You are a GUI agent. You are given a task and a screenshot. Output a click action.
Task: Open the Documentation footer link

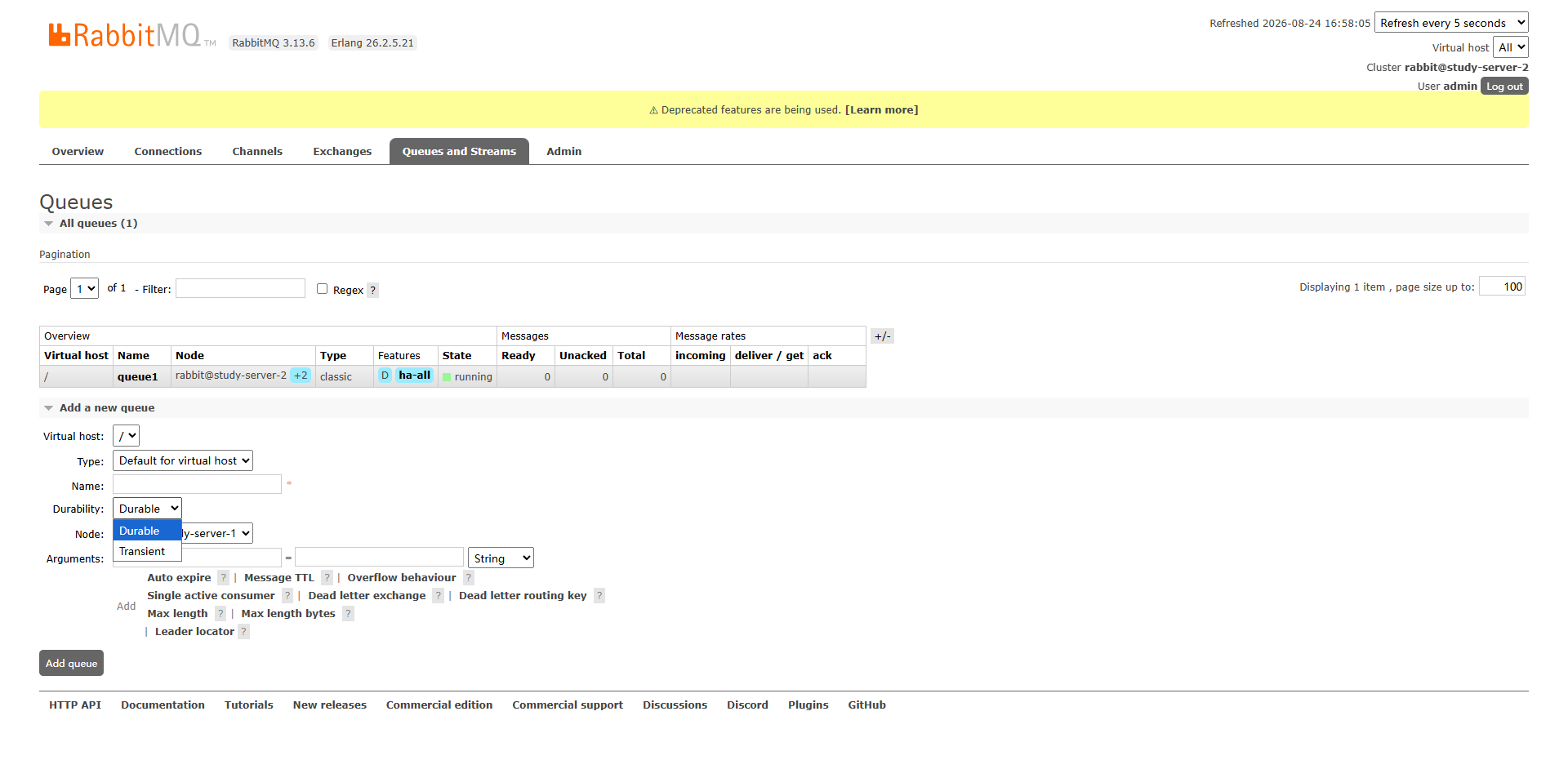163,705
